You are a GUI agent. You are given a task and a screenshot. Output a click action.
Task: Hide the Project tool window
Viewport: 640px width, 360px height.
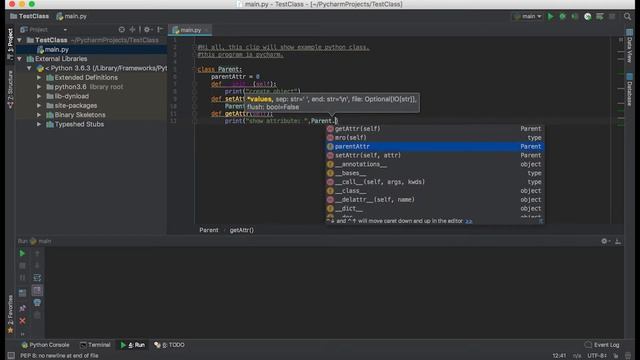point(160,29)
